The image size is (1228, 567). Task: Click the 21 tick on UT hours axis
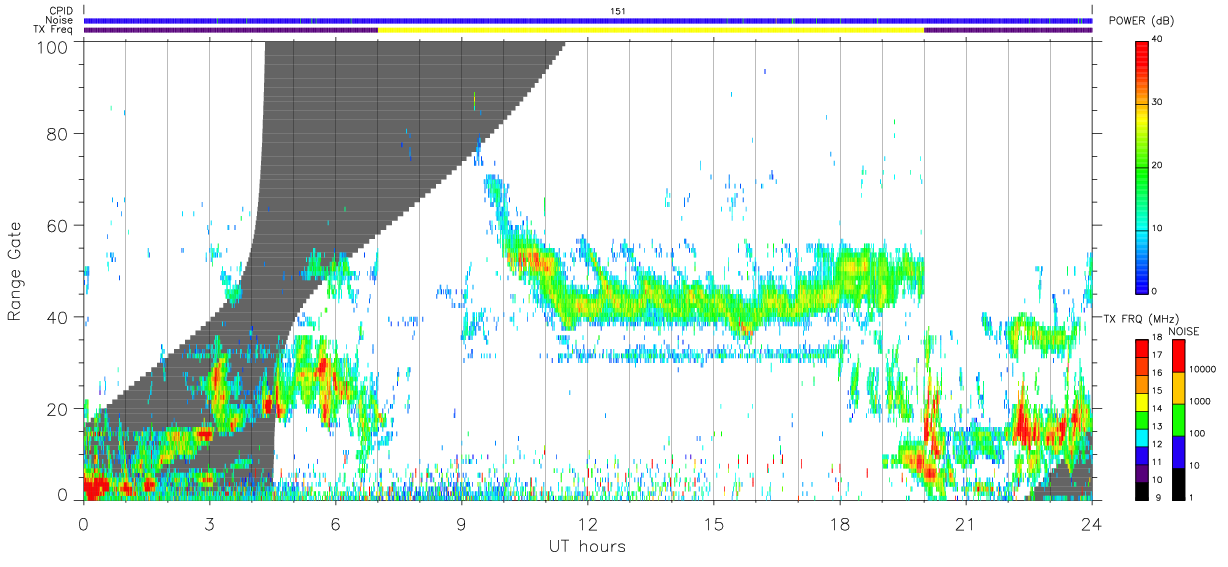coord(966,523)
